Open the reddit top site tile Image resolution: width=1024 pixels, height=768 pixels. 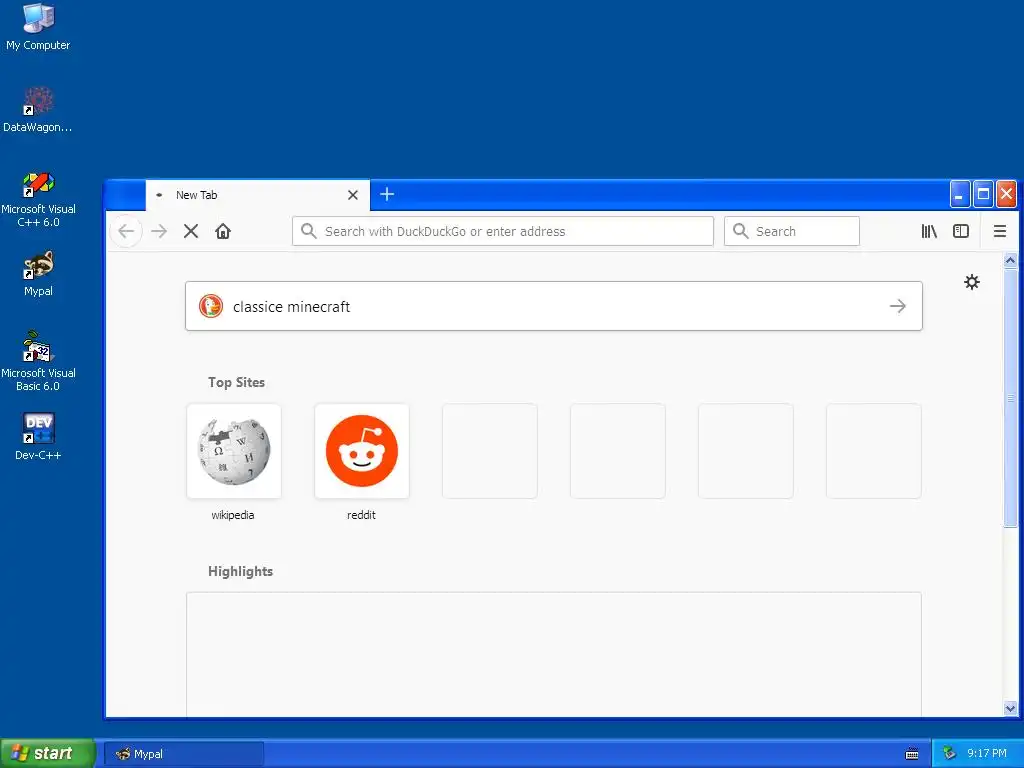[x=362, y=451]
